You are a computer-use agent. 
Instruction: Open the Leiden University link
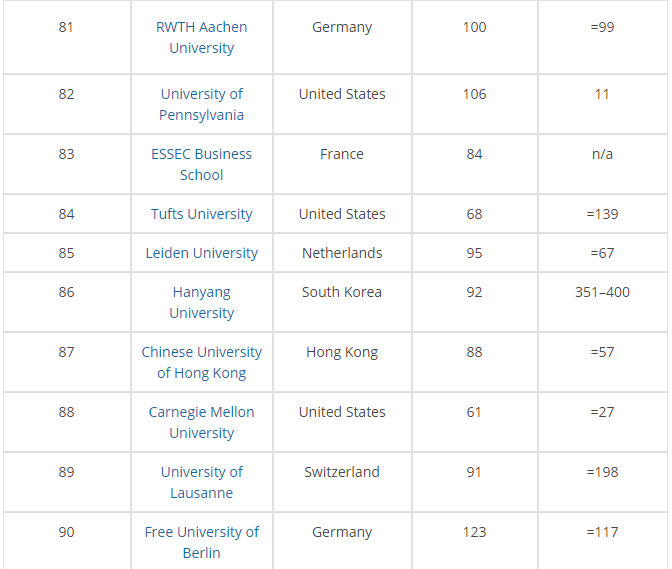pyautogui.click(x=201, y=253)
